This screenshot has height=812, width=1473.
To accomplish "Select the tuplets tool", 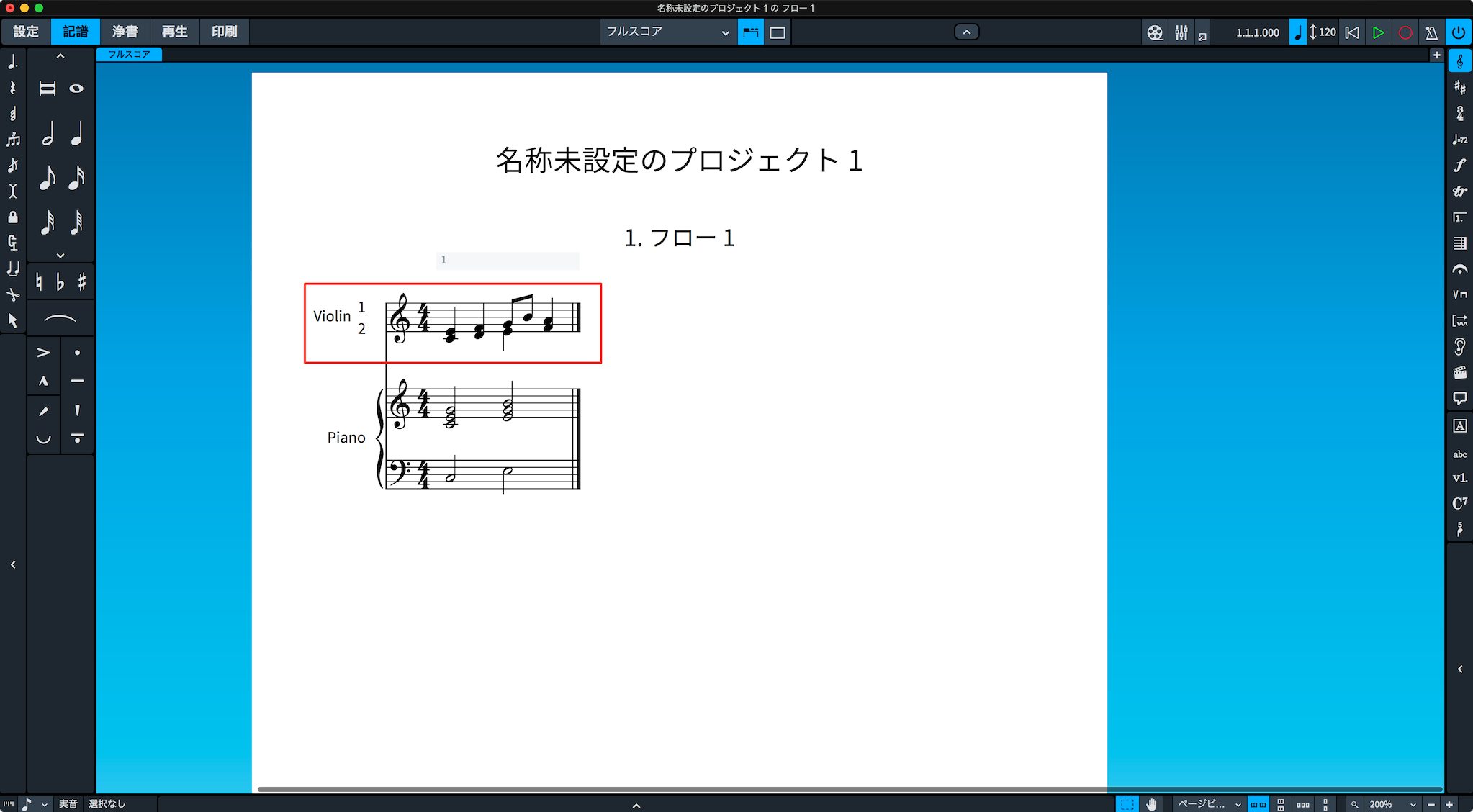I will click(x=13, y=140).
